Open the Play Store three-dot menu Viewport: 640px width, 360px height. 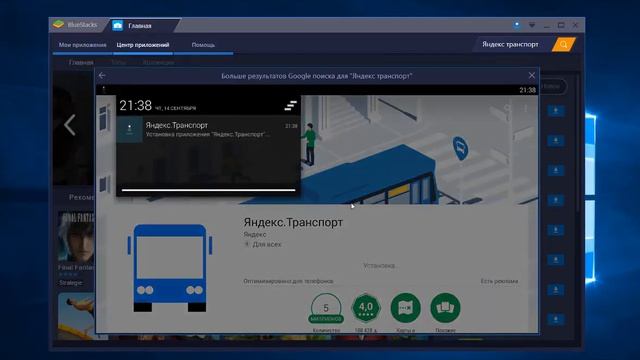click(525, 108)
